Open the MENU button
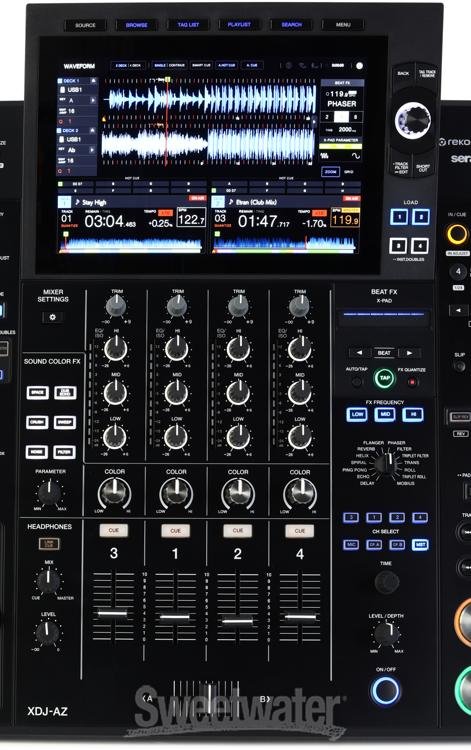Viewport: 471px width, 750px height. [x=343, y=25]
